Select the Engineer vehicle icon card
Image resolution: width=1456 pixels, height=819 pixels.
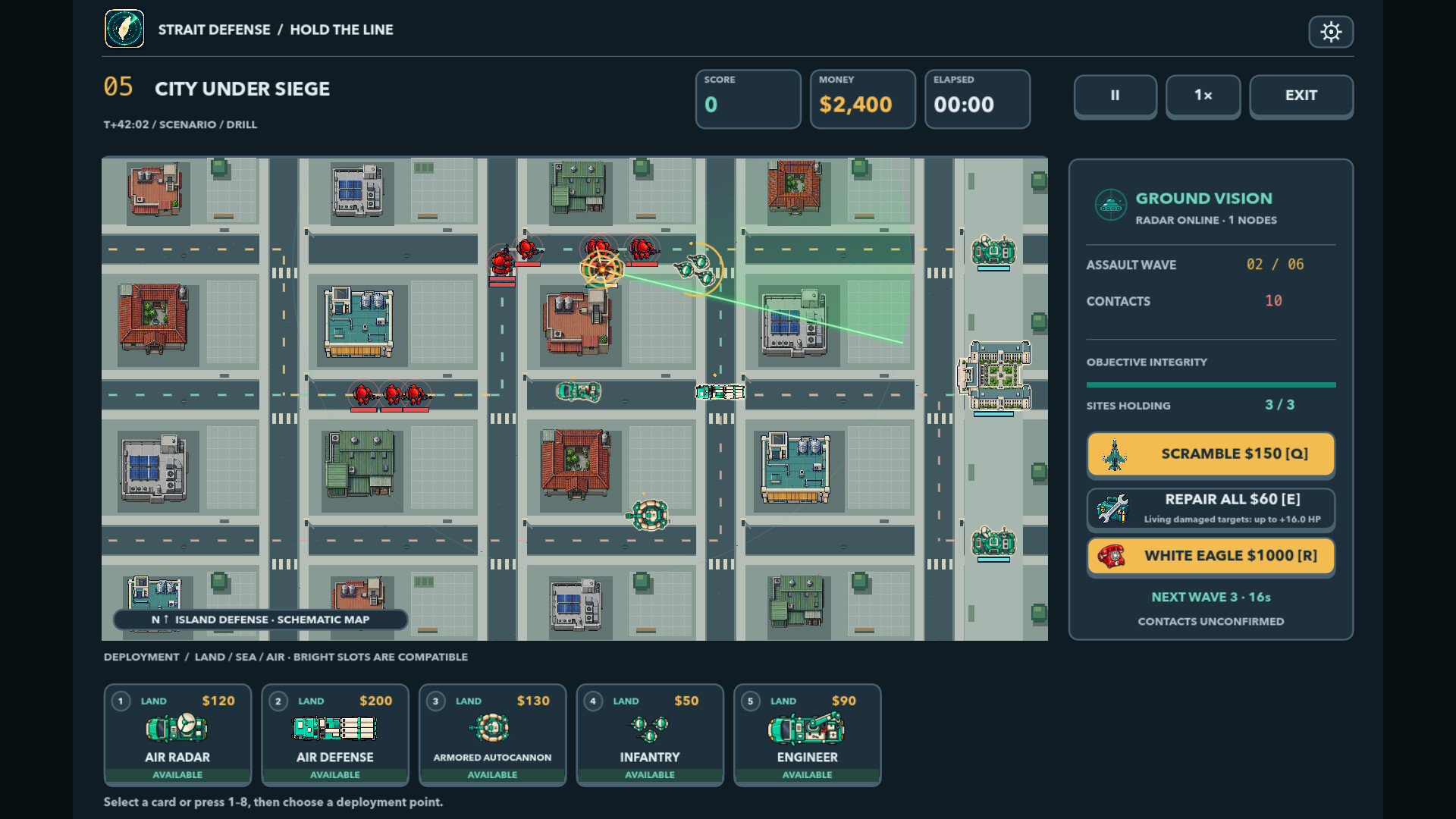tap(807, 728)
